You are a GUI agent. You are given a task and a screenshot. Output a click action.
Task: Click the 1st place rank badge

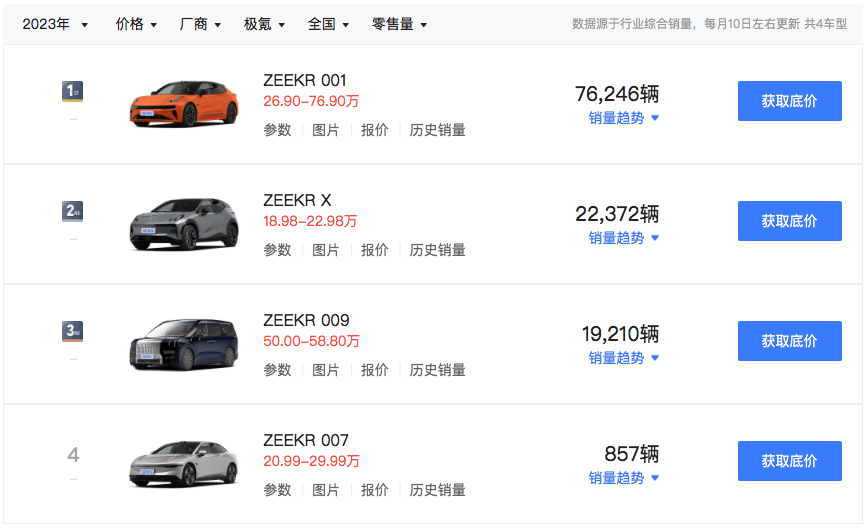(72, 92)
